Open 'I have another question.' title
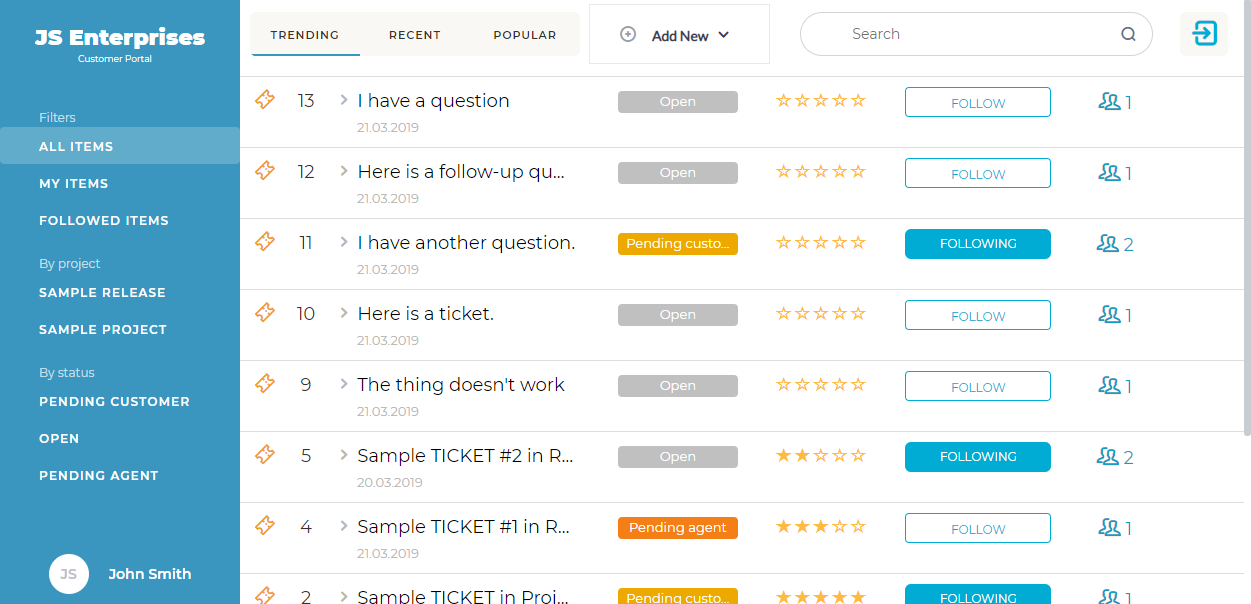The width and height of the screenshot is (1251, 604). point(466,243)
